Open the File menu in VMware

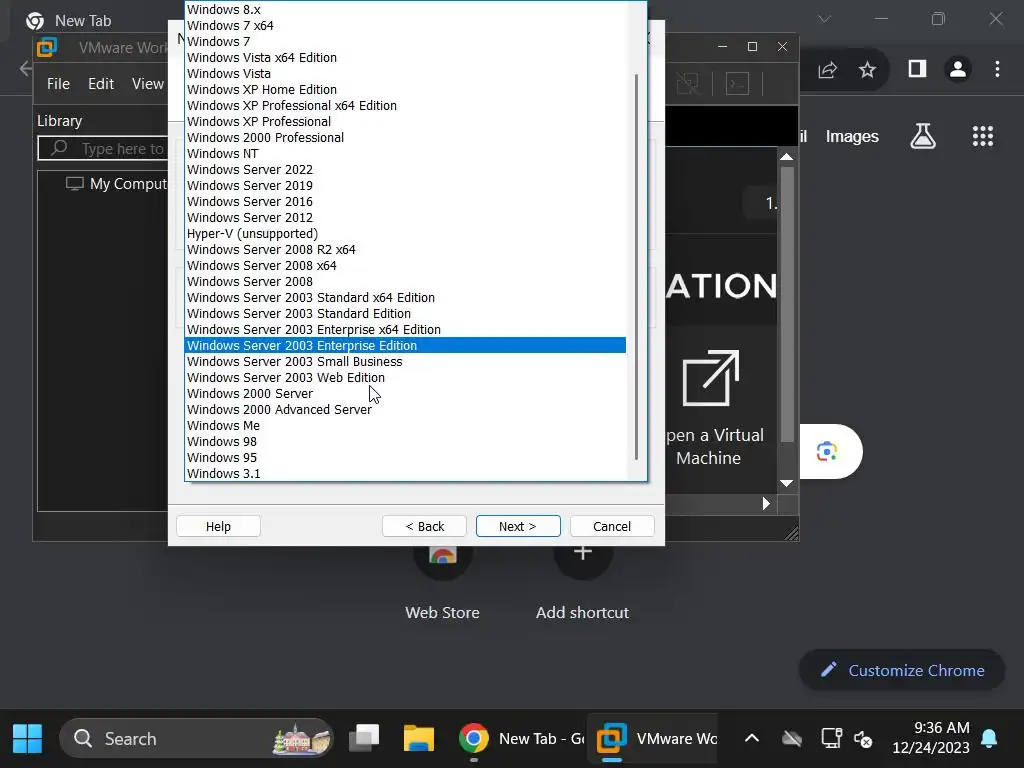[58, 84]
